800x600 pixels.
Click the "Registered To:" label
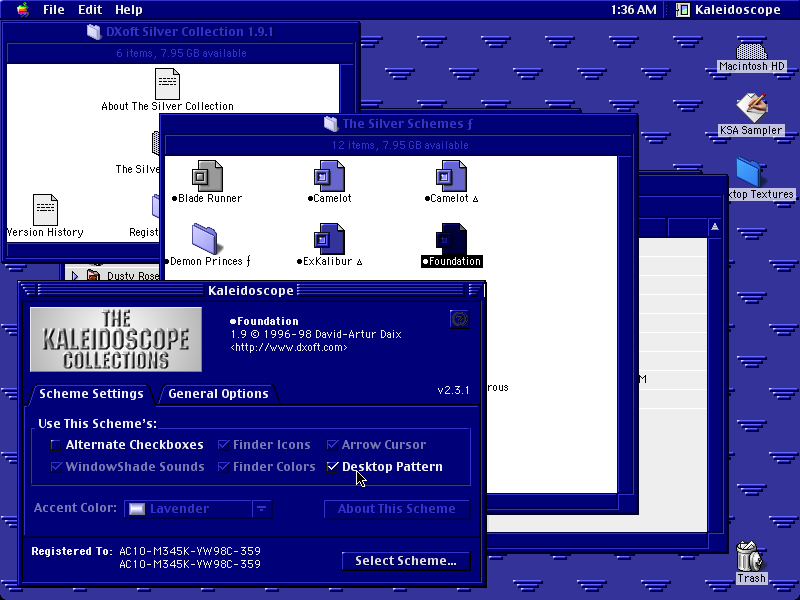pos(72,551)
